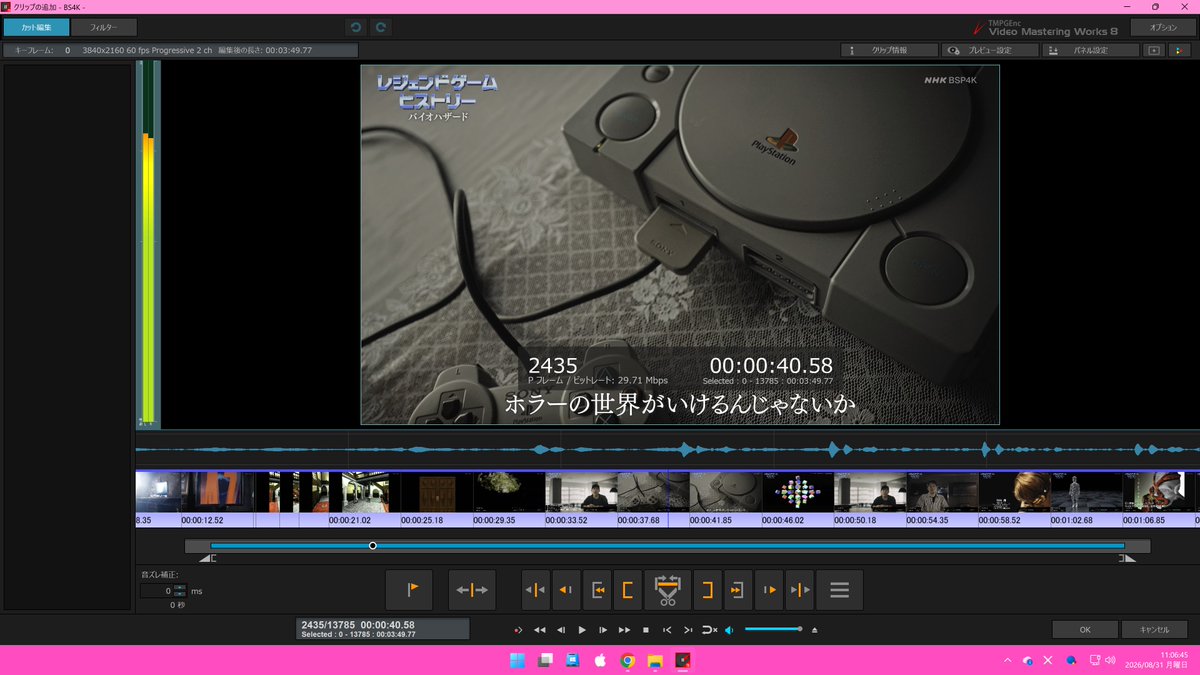
Task: Click the colorful play icon at top right
Action: click(1180, 50)
